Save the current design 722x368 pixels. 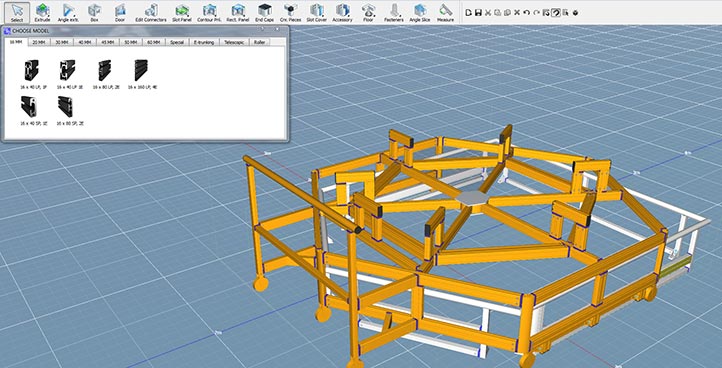[x=478, y=13]
